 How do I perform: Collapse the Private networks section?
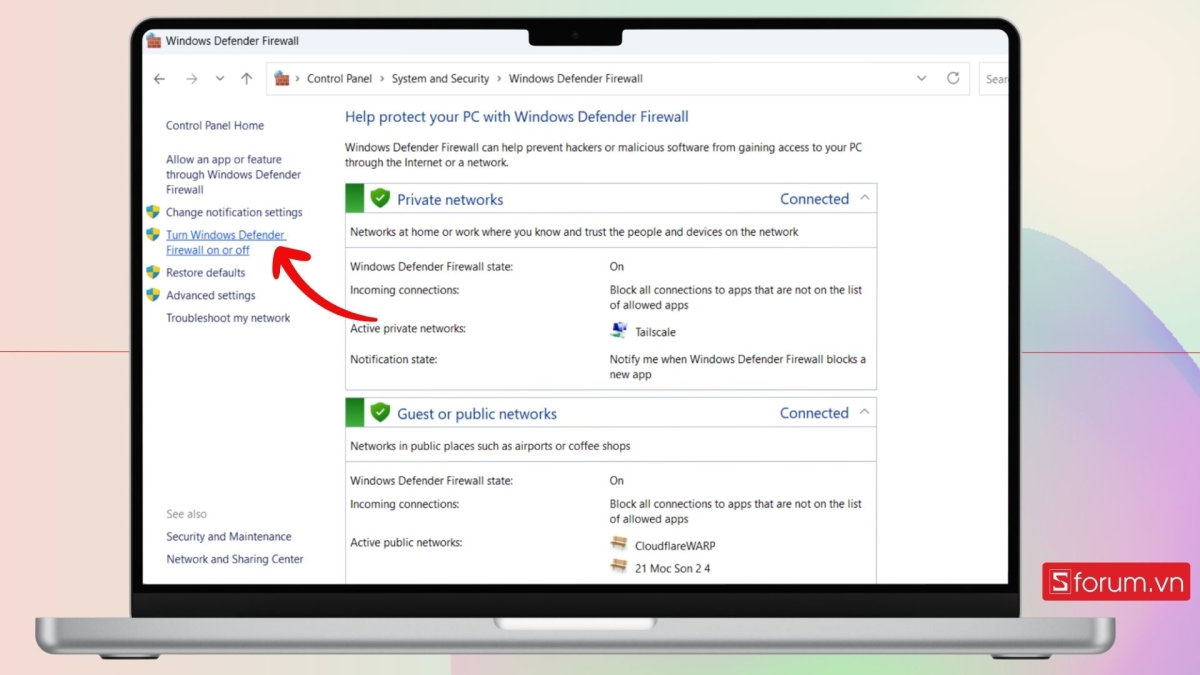(x=865, y=198)
